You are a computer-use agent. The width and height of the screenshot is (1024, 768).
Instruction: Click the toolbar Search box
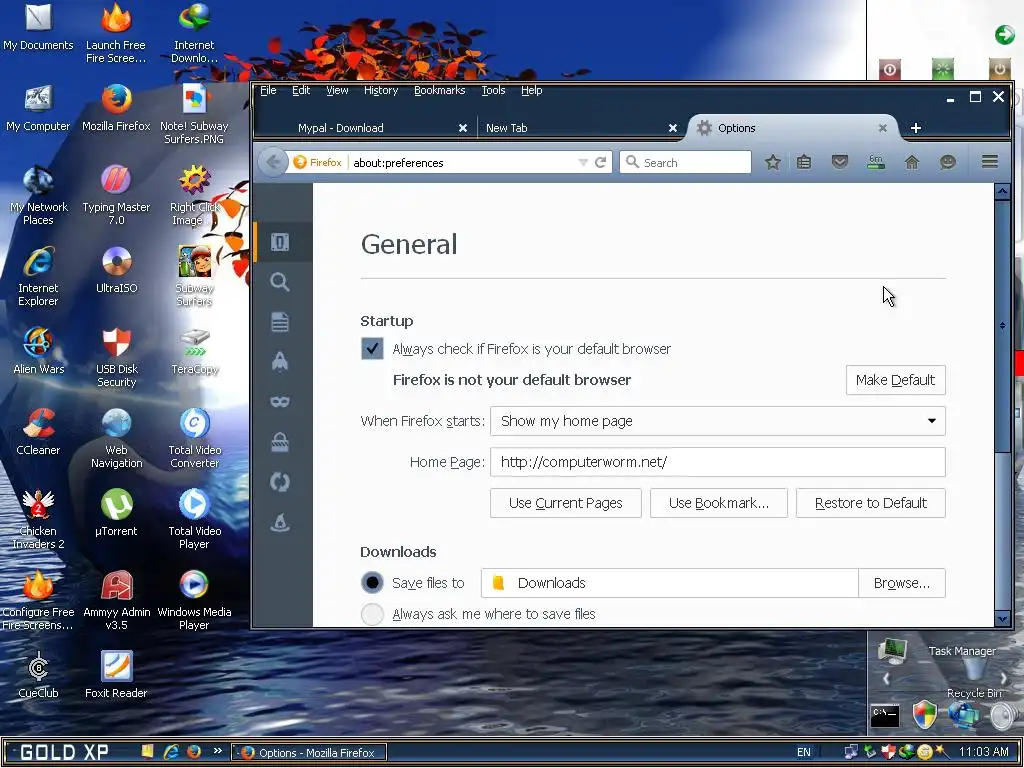[685, 163]
